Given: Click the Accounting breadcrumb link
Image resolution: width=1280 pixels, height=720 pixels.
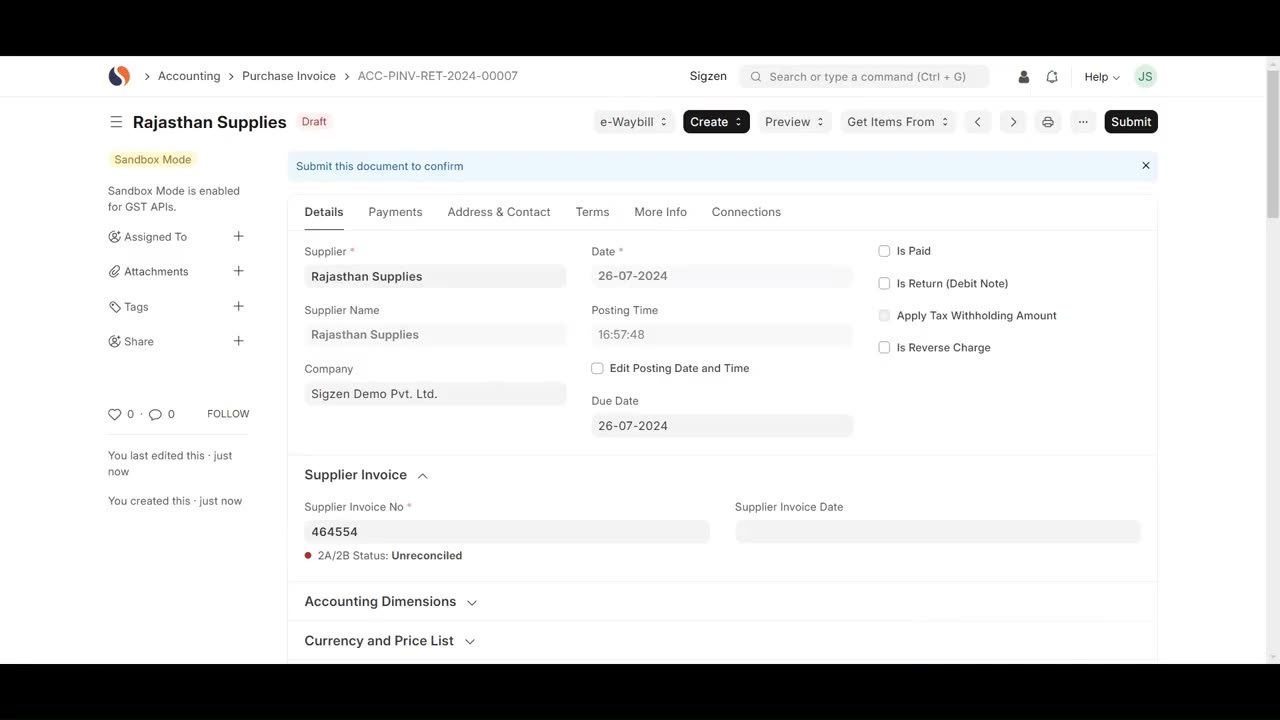Looking at the screenshot, I should (x=189, y=76).
